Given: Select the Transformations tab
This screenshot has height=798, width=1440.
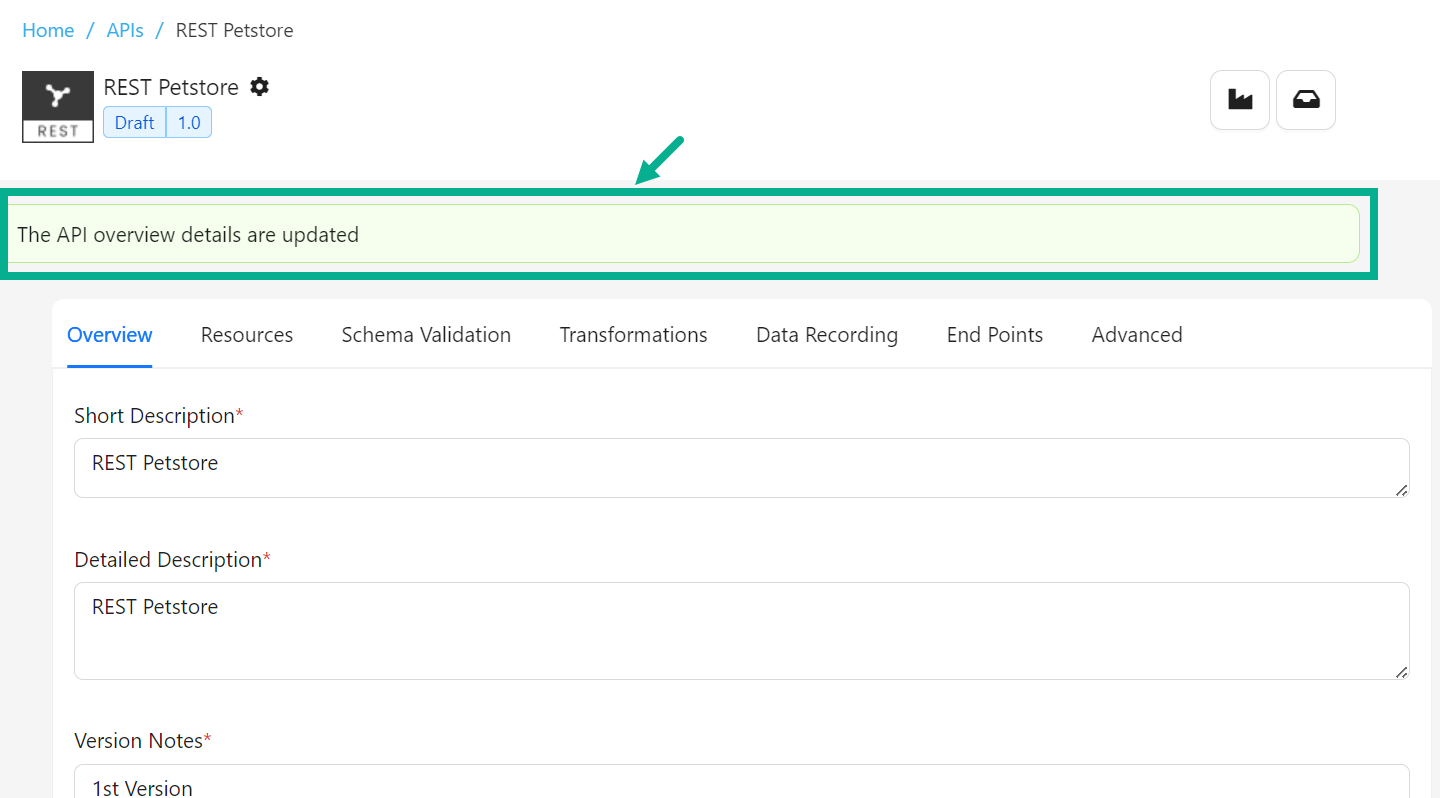Looking at the screenshot, I should tap(633, 334).
